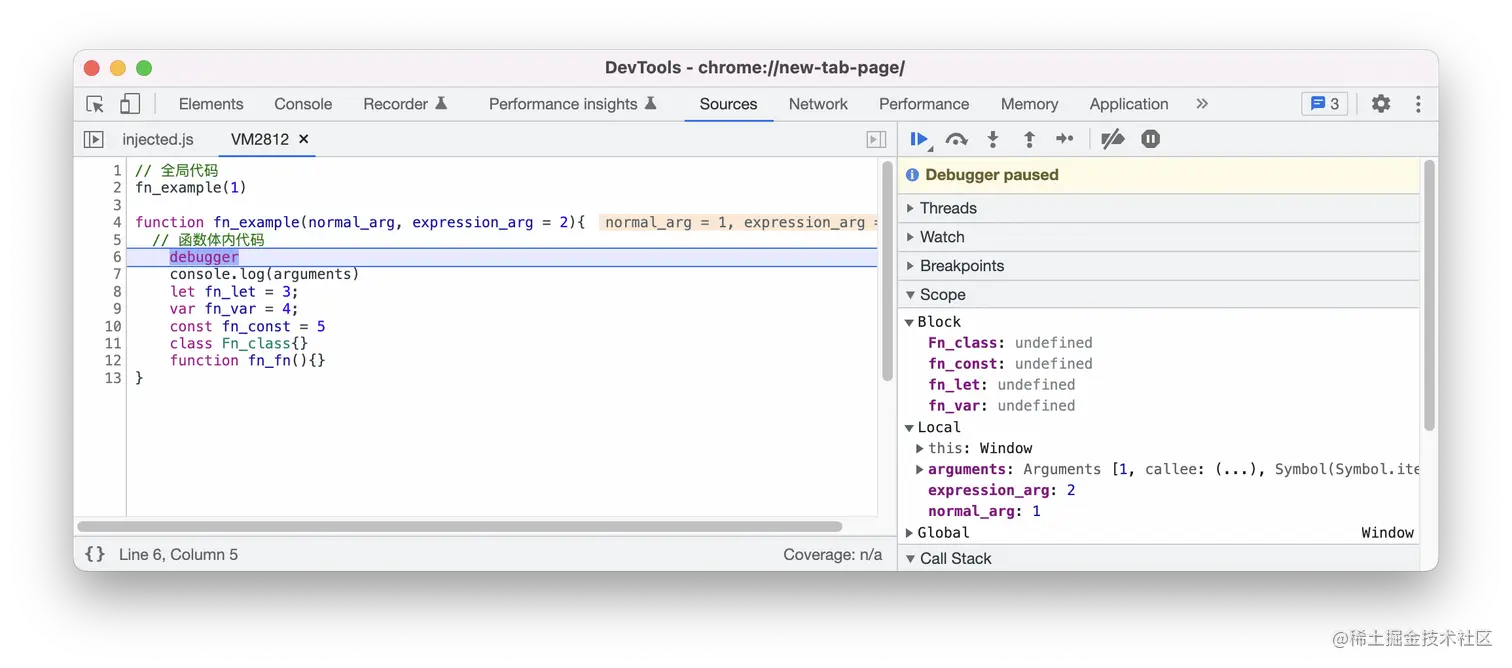Click the macOS yellow minimize button
The width and height of the screenshot is (1512, 668).
[118, 68]
